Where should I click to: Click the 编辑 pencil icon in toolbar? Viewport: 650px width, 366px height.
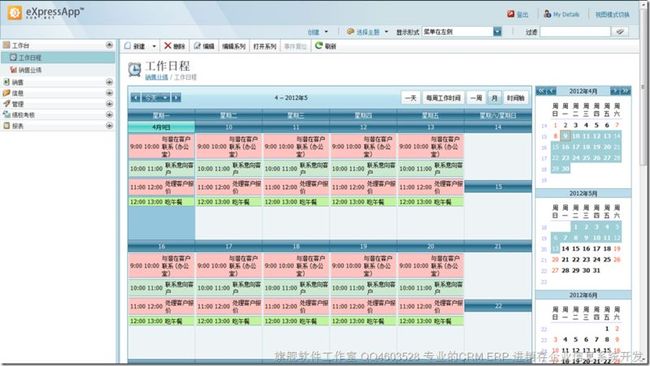click(x=197, y=46)
